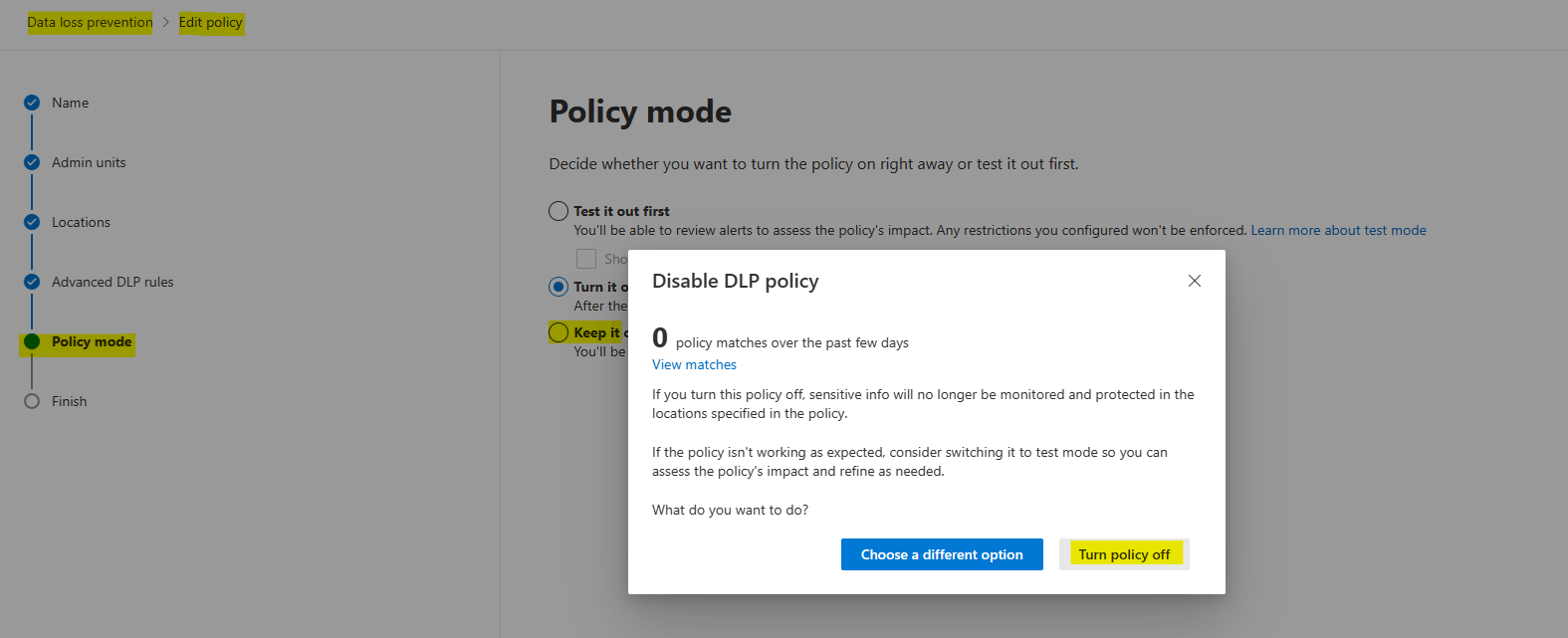
Task: Select the Test it out first radio button
Action: coord(559,211)
